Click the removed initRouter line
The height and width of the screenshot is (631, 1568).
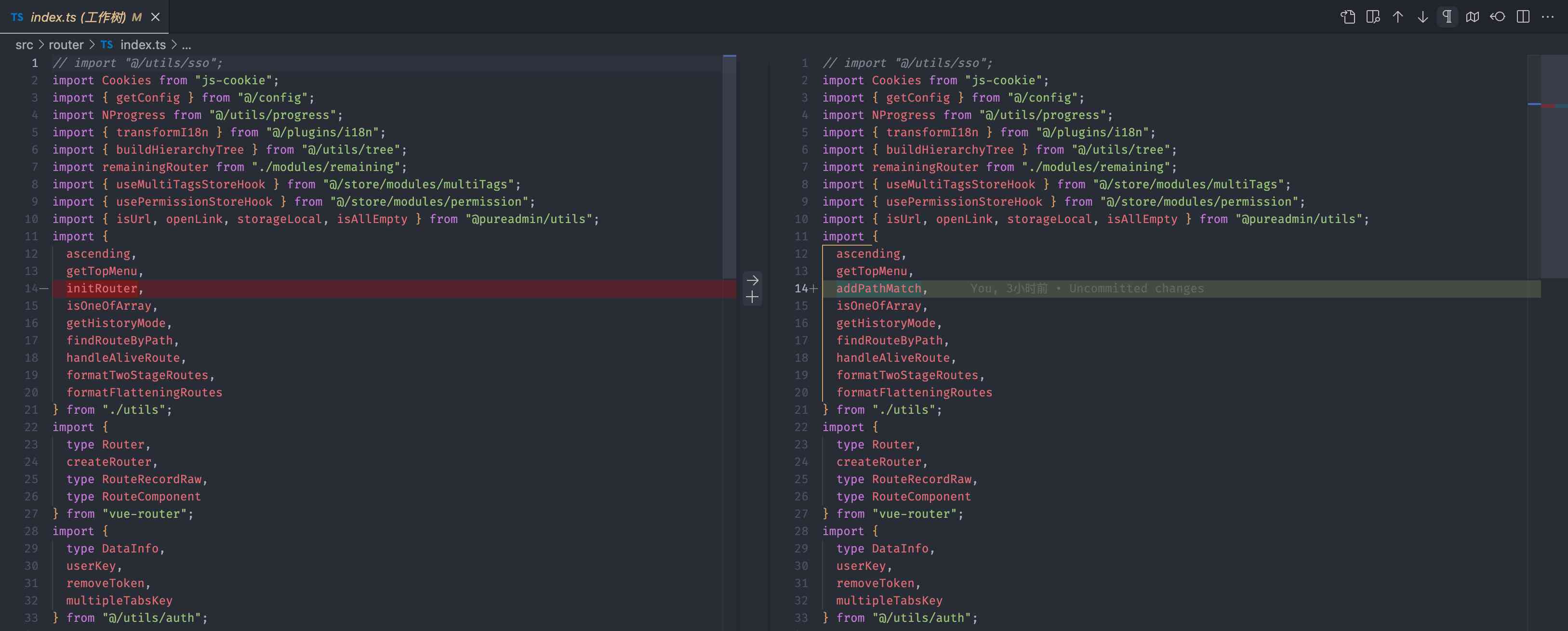[x=102, y=289]
